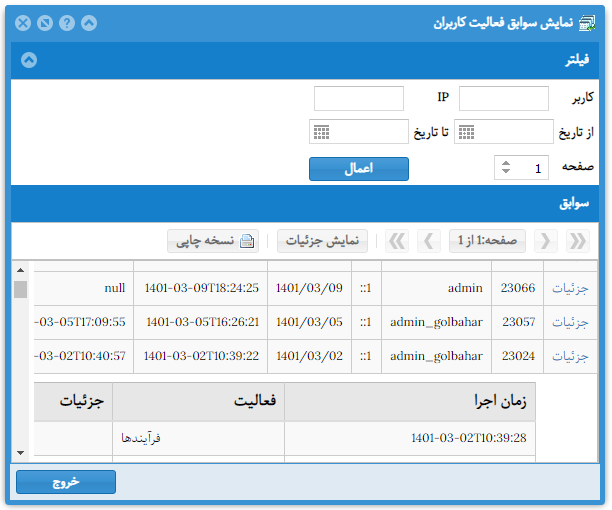612x510 pixels.
Task: Click the زمان اجرا column header
Action: pyautogui.click(x=410, y=402)
